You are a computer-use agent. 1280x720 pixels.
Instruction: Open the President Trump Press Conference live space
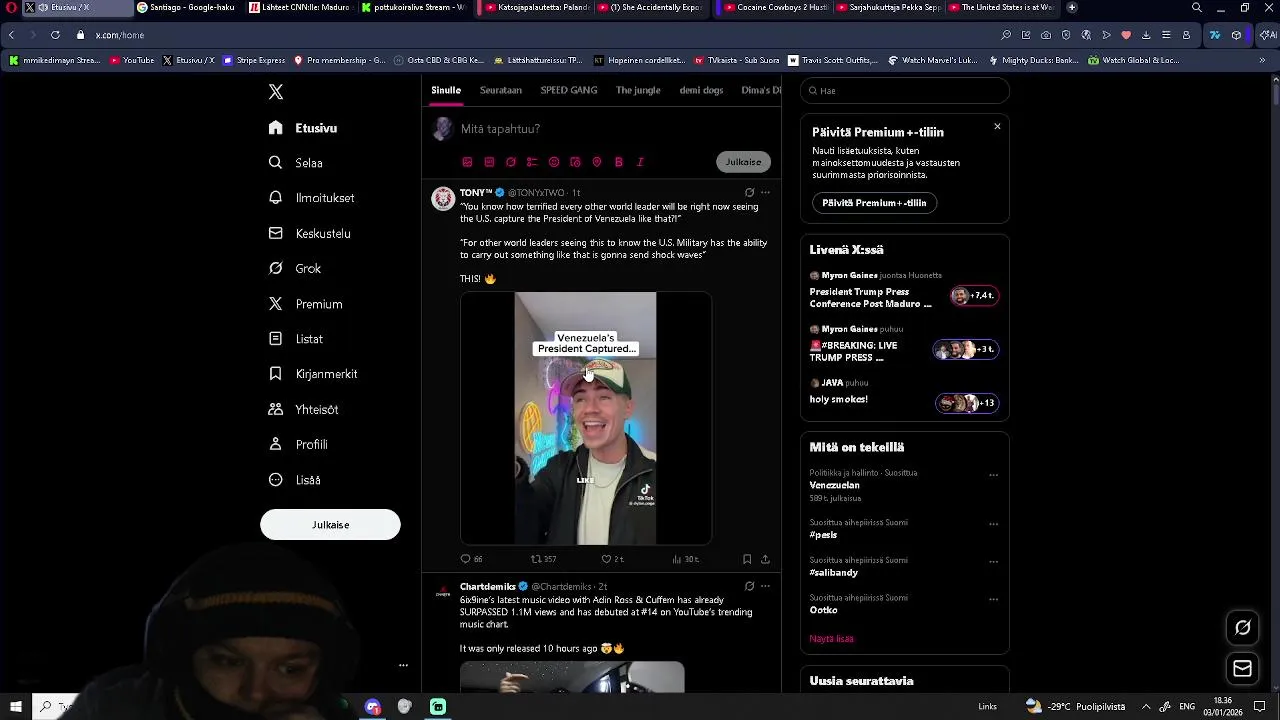[904, 291]
